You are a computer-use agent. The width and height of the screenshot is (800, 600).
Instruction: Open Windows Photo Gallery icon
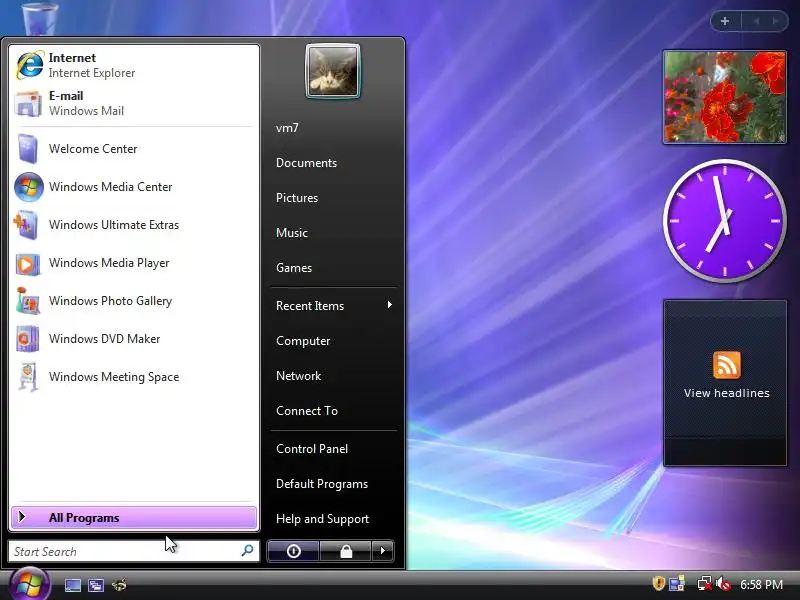pyautogui.click(x=28, y=301)
